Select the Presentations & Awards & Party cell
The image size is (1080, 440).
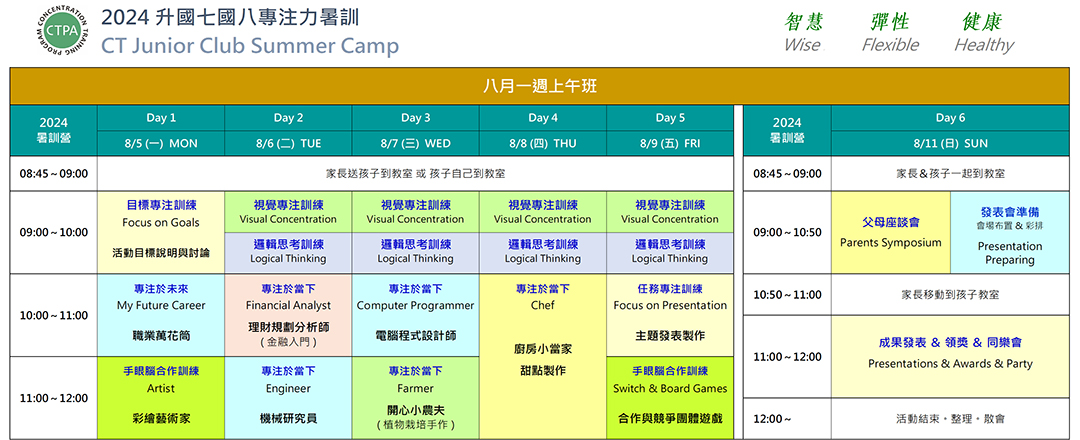coord(950,355)
